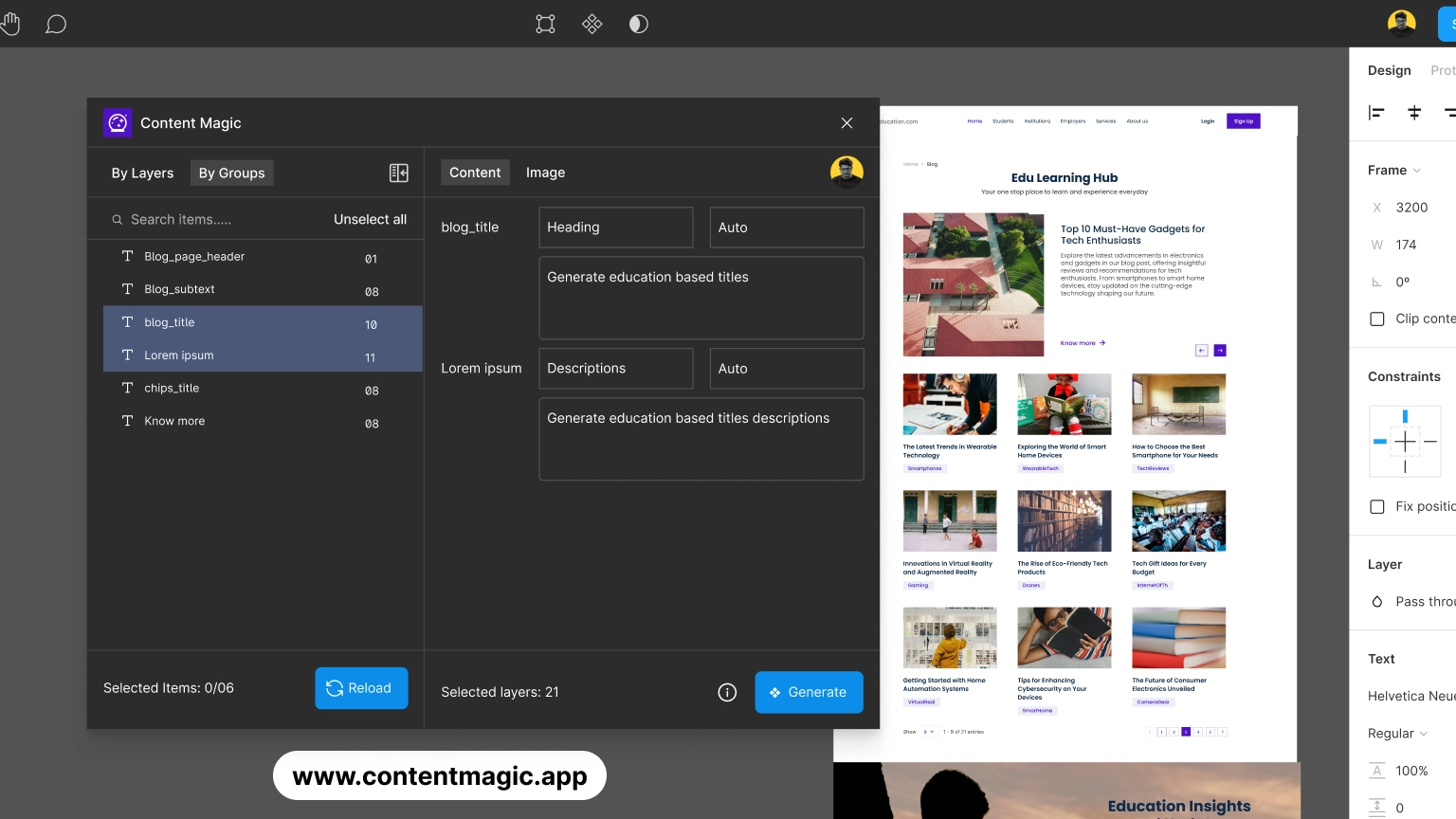Click text icon of chips_title row
Viewport: 1456px width, 819px height.
[127, 388]
